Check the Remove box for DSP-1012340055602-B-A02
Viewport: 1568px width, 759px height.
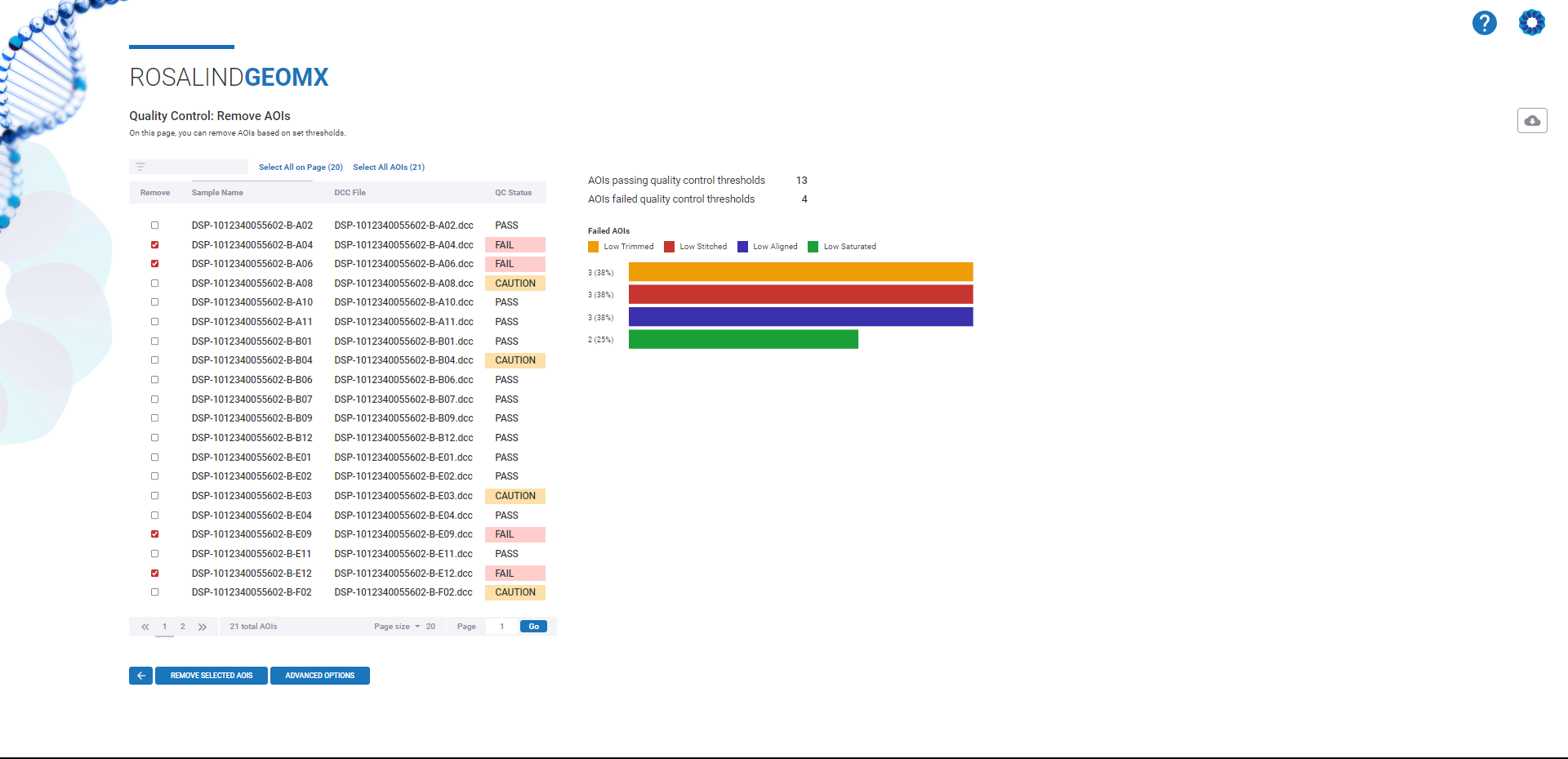(x=154, y=225)
